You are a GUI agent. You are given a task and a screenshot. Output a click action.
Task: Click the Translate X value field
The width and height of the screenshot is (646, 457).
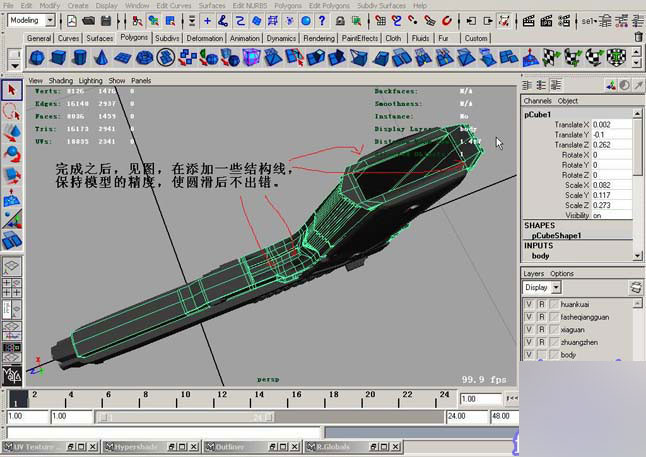(x=611, y=124)
